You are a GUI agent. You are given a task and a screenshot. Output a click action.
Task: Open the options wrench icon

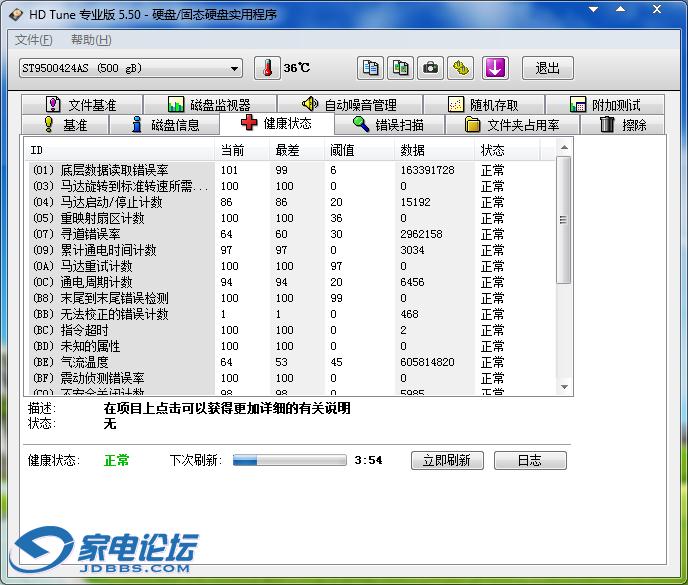(460, 68)
